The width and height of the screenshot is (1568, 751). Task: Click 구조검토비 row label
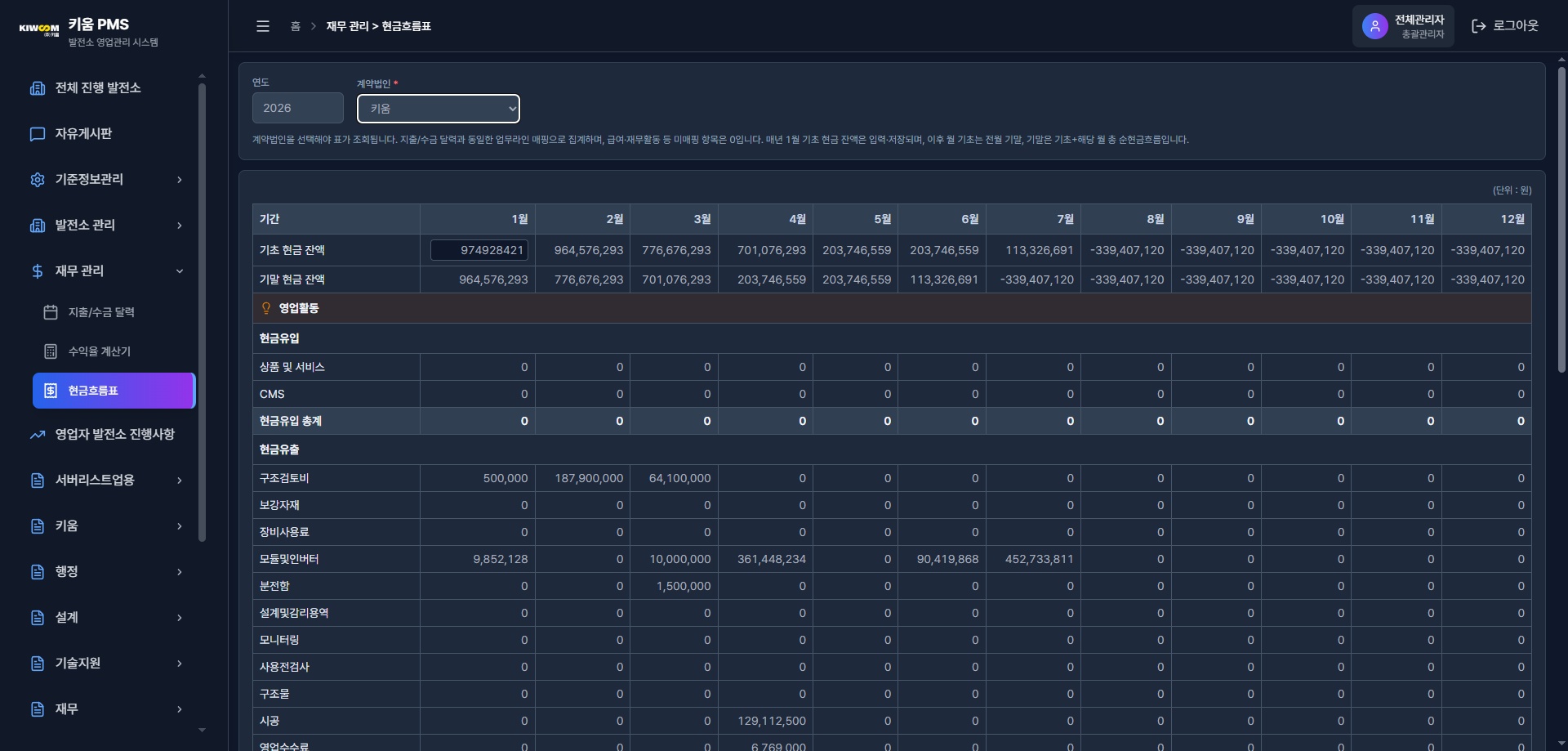(x=284, y=478)
